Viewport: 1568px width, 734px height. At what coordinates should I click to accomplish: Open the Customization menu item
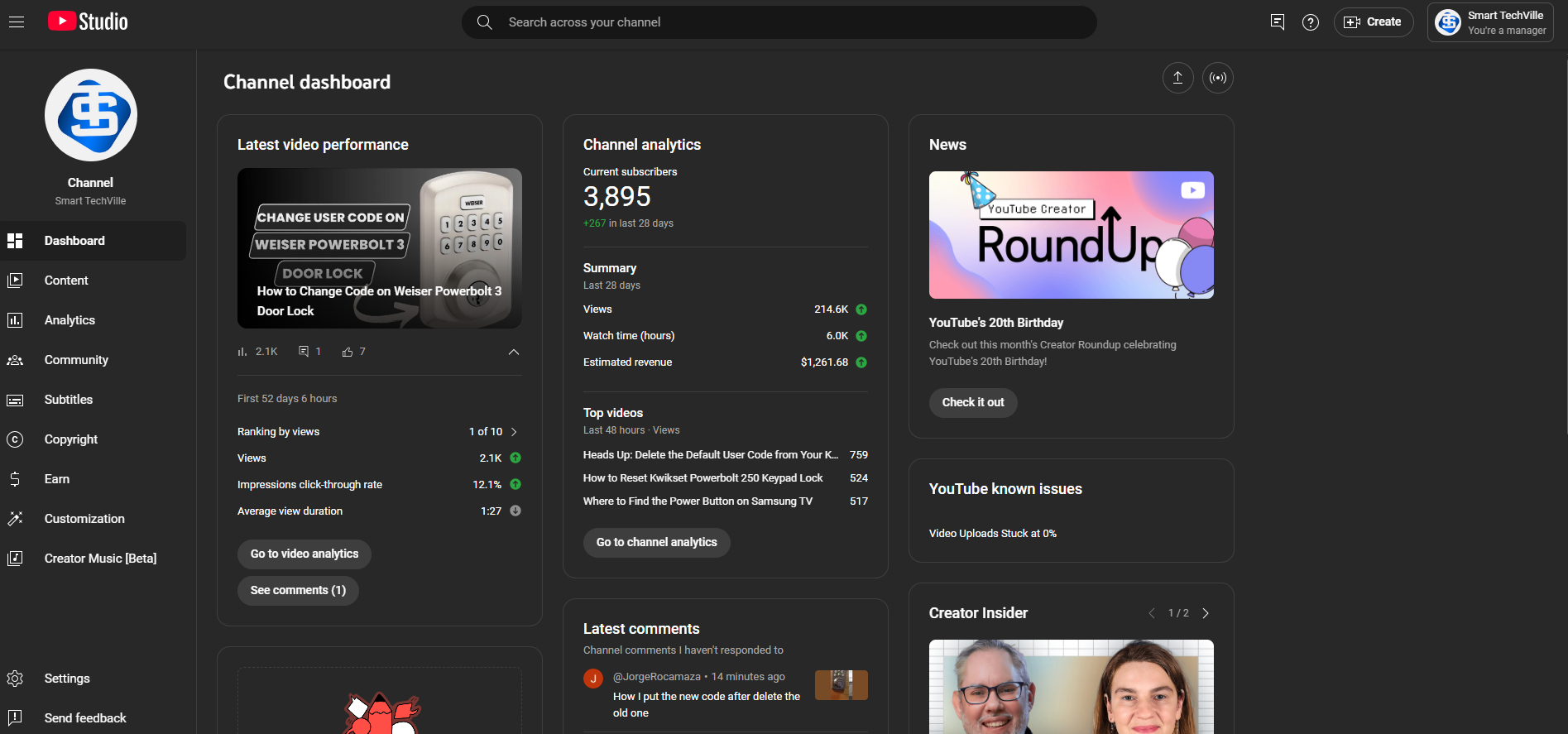[x=93, y=519]
